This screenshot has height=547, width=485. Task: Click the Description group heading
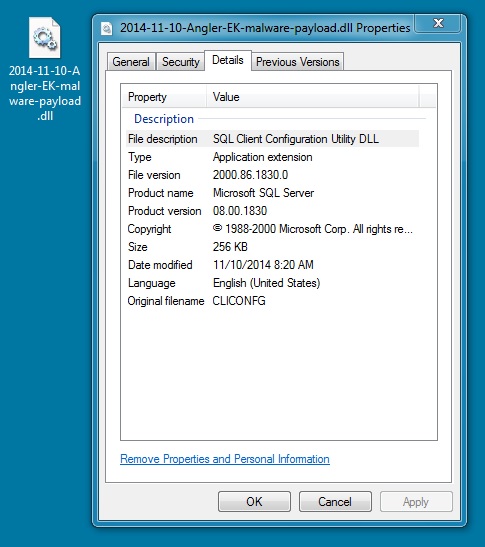tap(164, 119)
